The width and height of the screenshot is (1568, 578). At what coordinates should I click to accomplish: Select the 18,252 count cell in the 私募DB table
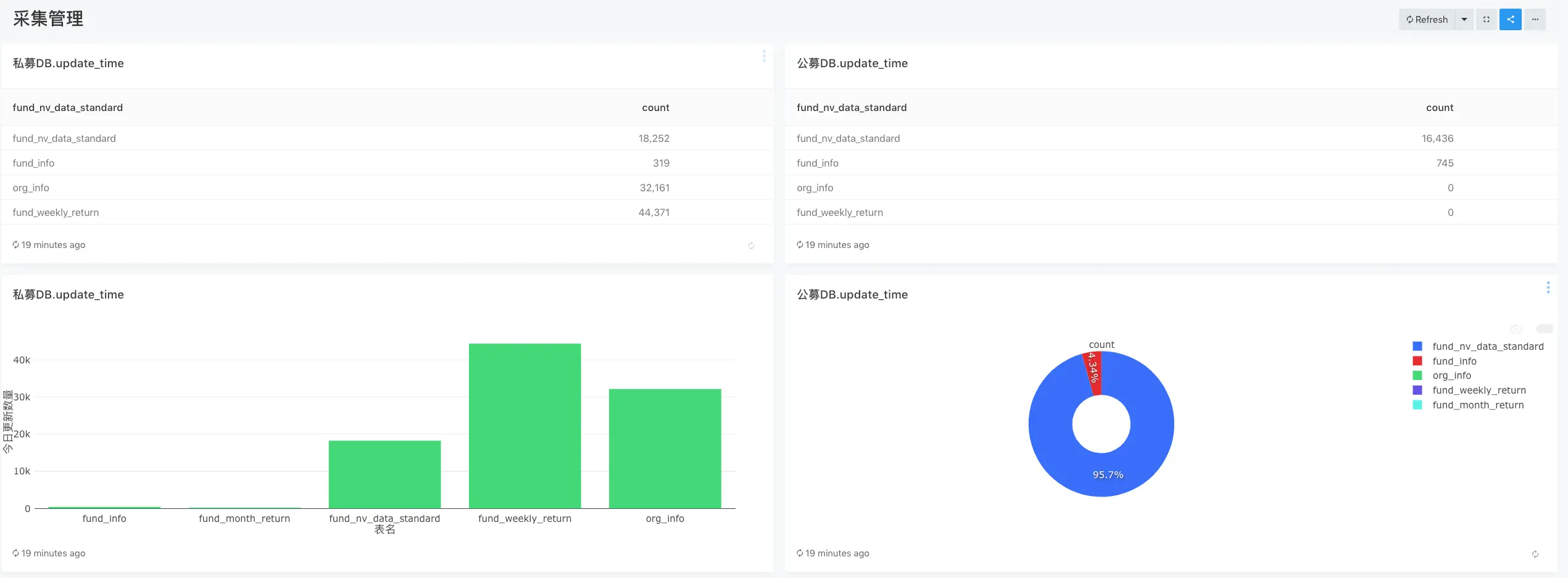coord(653,138)
